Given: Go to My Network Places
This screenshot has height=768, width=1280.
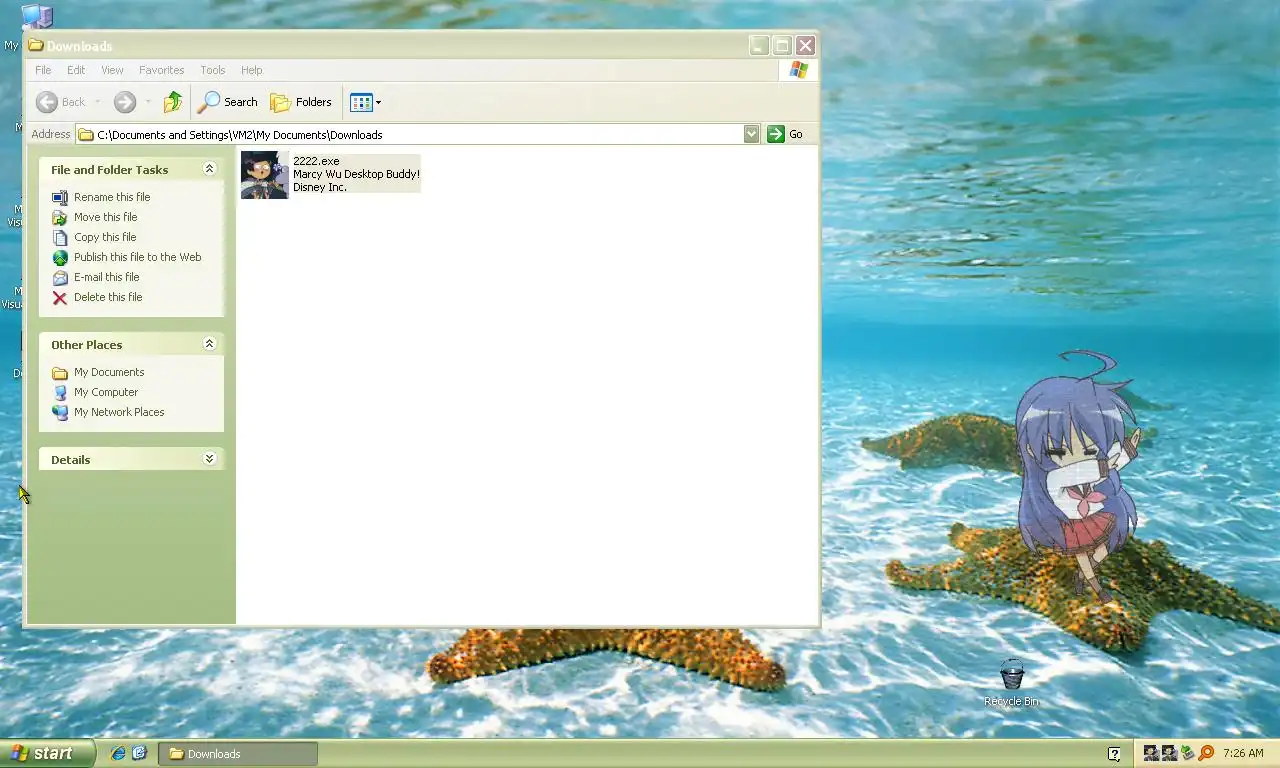Looking at the screenshot, I should pyautogui.click(x=119, y=412).
